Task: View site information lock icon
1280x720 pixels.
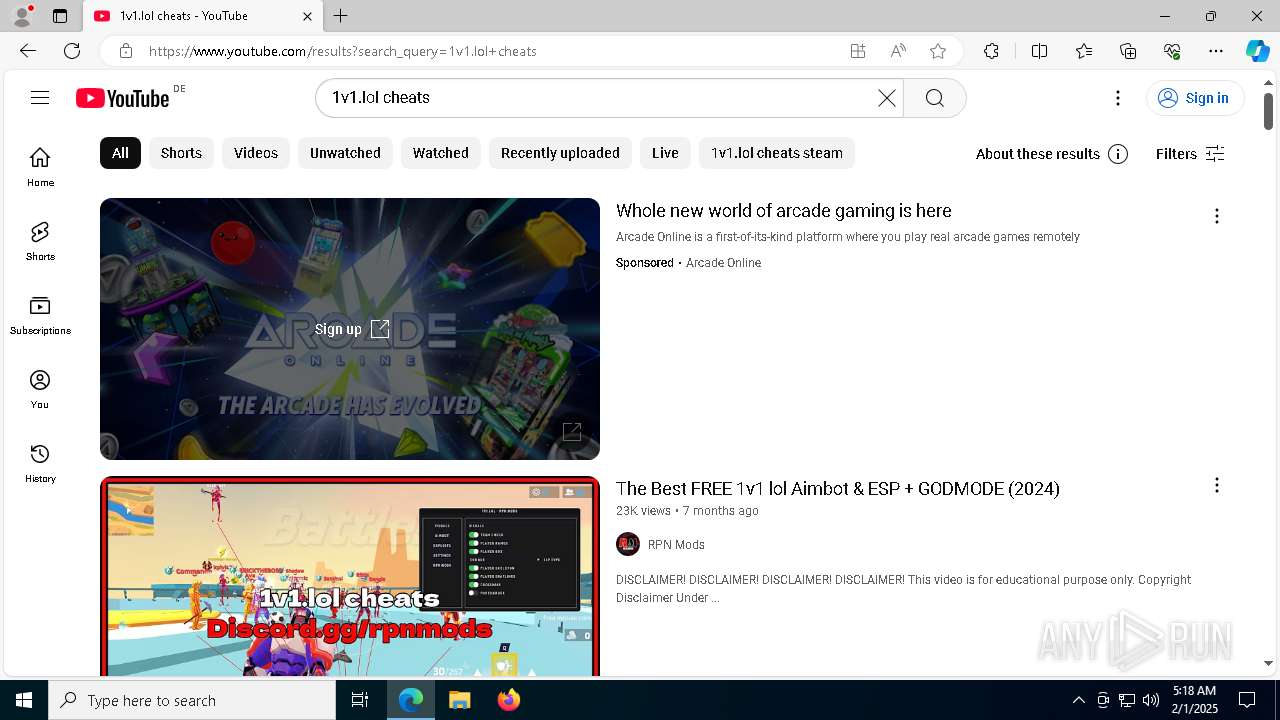Action: click(x=125, y=51)
